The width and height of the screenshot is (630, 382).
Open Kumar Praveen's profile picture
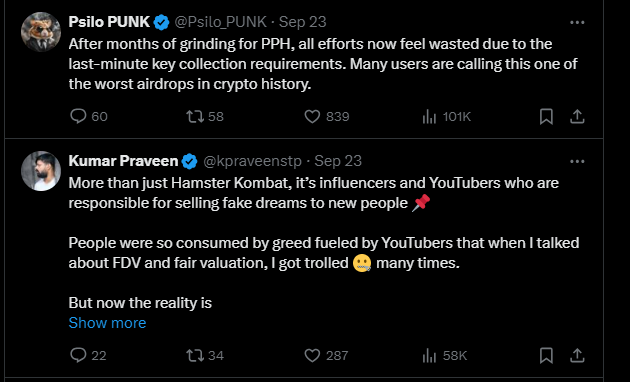(41, 171)
